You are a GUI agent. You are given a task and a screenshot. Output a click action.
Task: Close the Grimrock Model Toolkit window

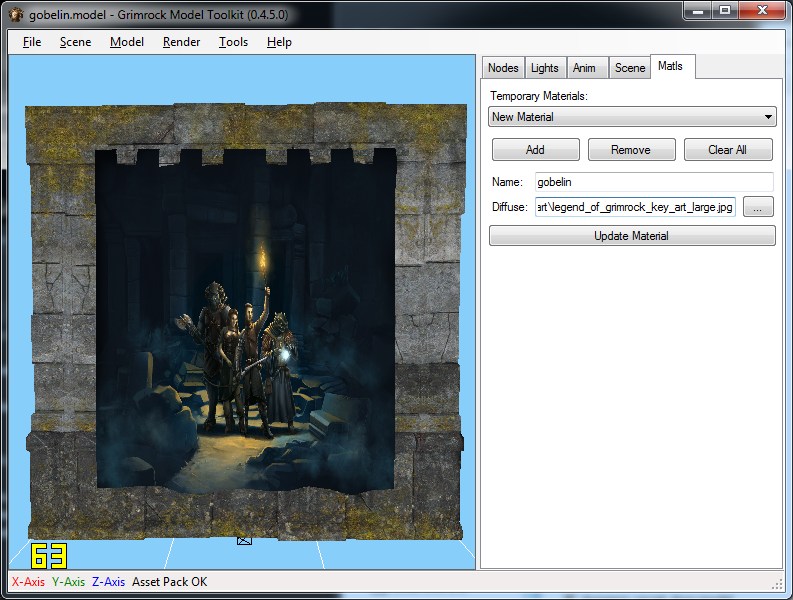(x=763, y=10)
